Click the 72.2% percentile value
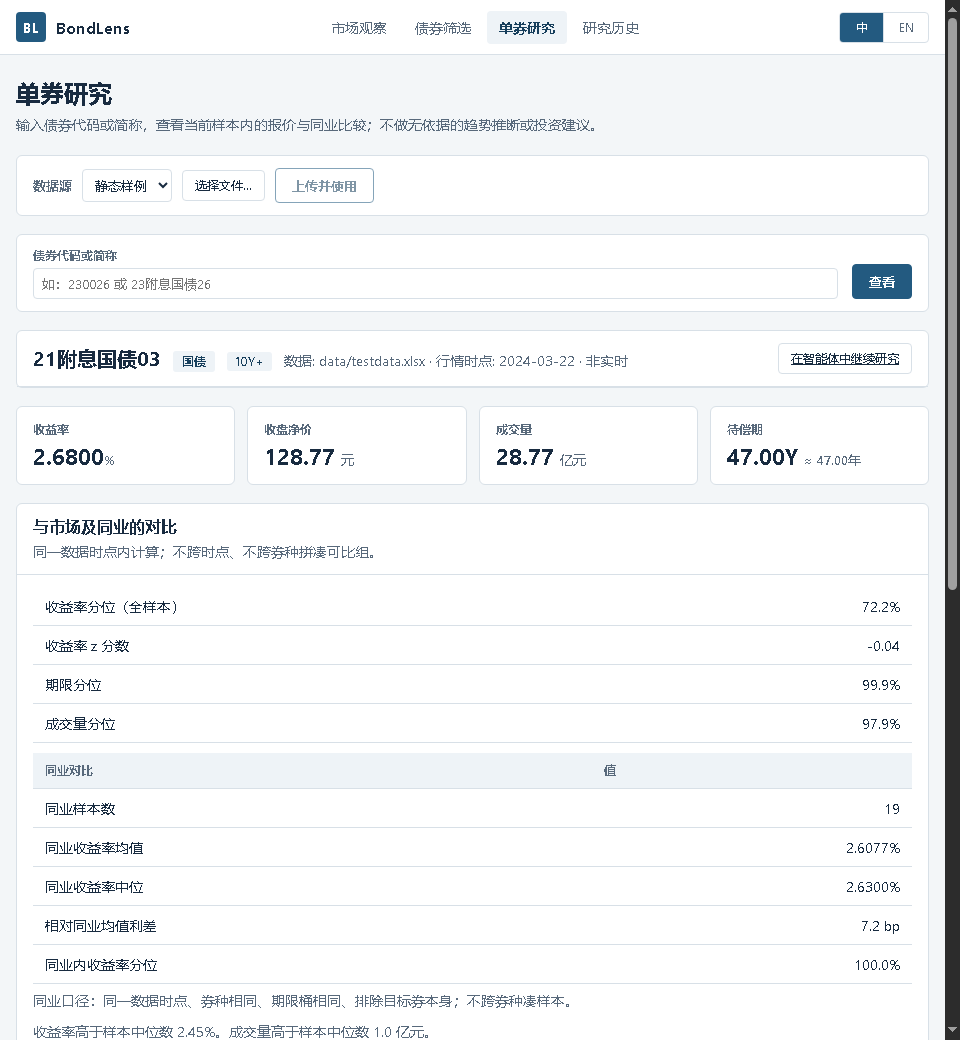The height and width of the screenshot is (1040, 960). click(x=880, y=607)
